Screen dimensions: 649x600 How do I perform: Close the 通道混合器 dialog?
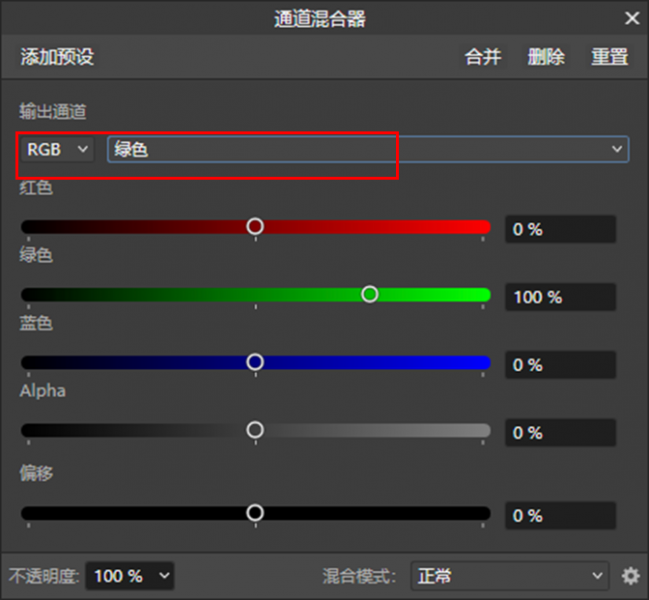(x=632, y=18)
